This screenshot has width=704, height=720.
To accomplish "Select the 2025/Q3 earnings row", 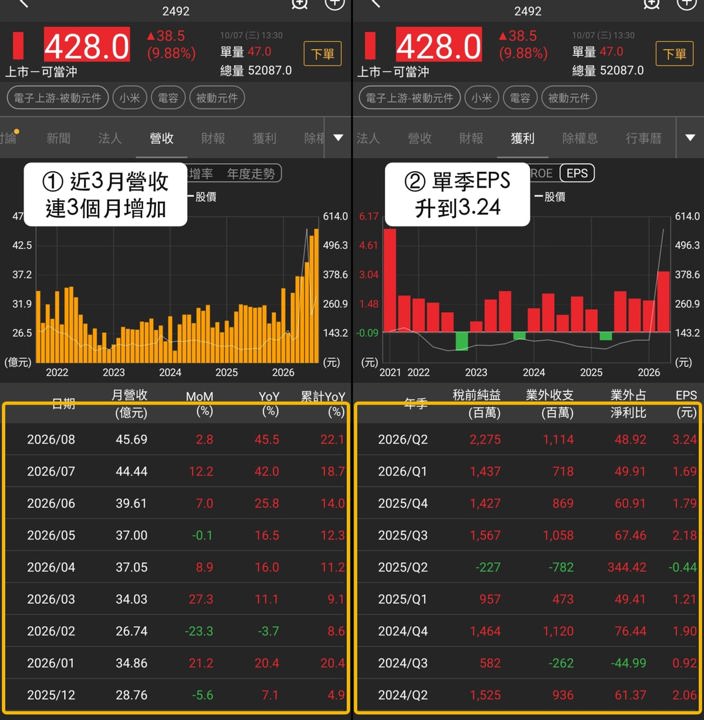I will (x=528, y=535).
